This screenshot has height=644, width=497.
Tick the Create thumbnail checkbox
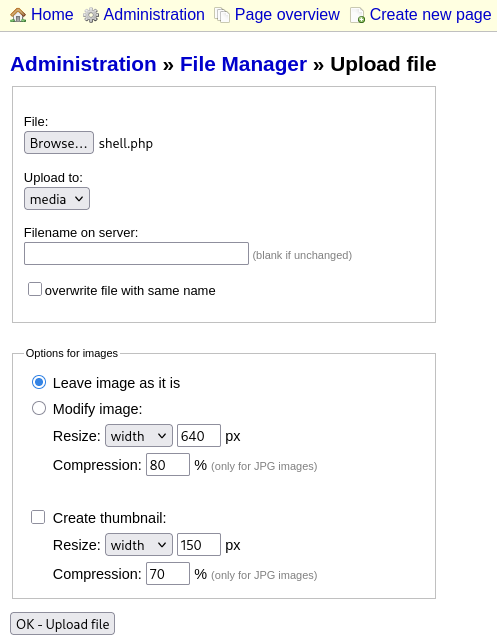pyautogui.click(x=38, y=517)
